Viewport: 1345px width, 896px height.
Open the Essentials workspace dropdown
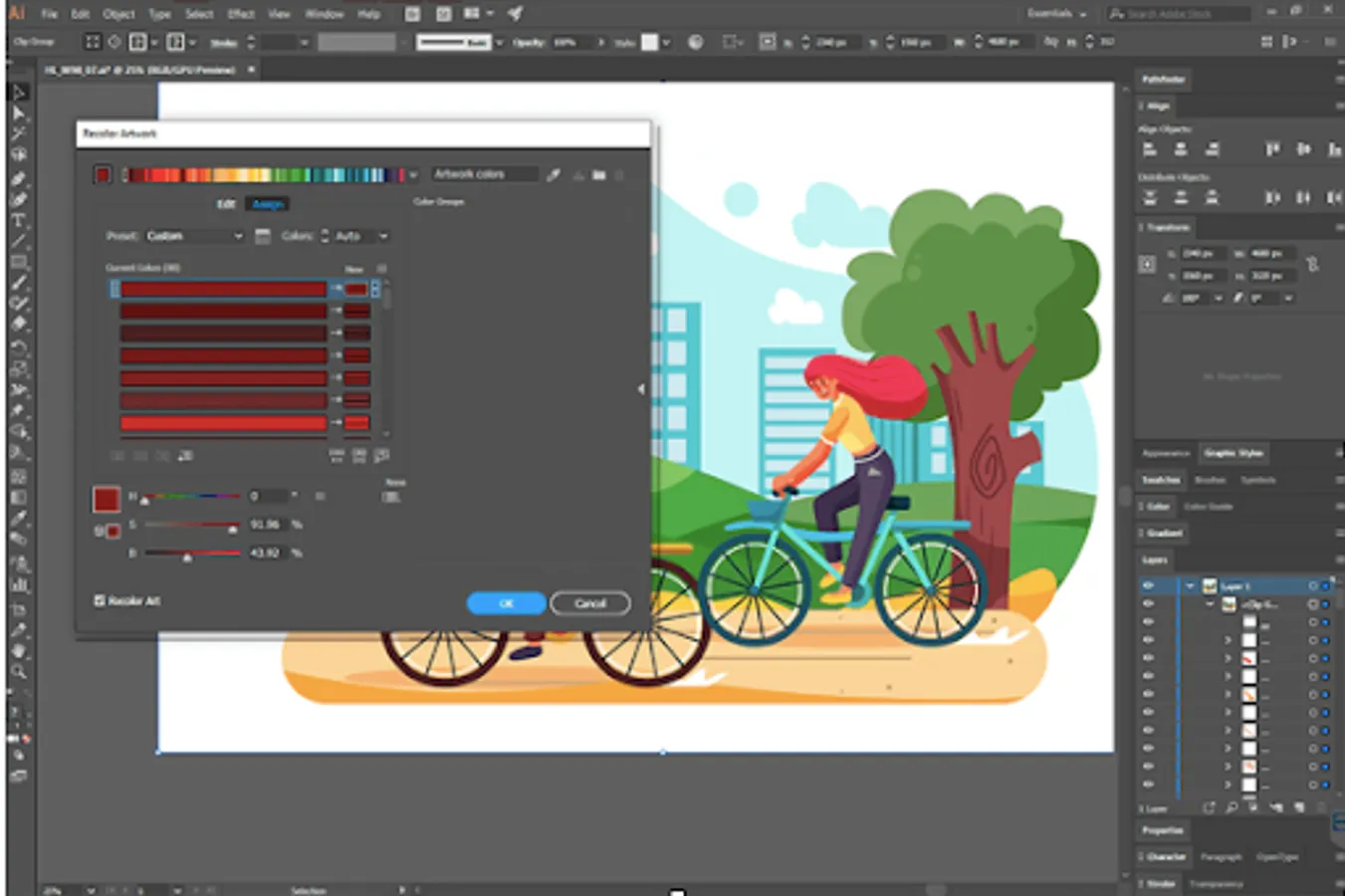tap(1056, 14)
